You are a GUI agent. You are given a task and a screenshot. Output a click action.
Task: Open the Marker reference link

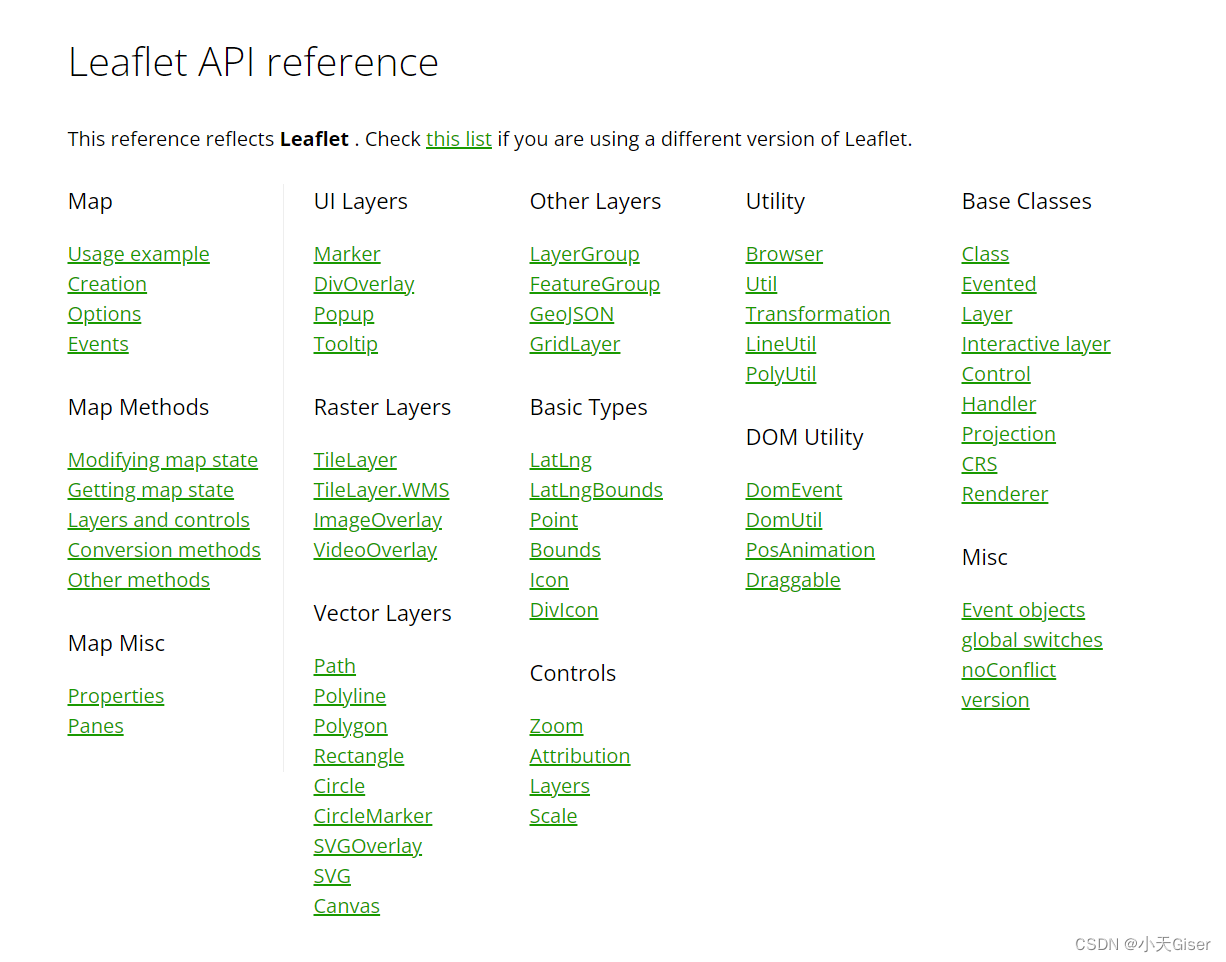tap(347, 254)
